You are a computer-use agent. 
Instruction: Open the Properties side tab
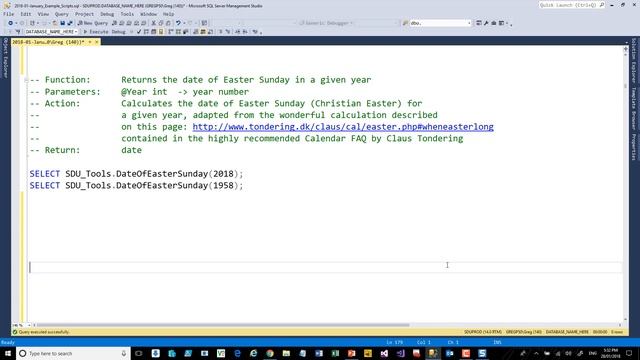pos(633,147)
